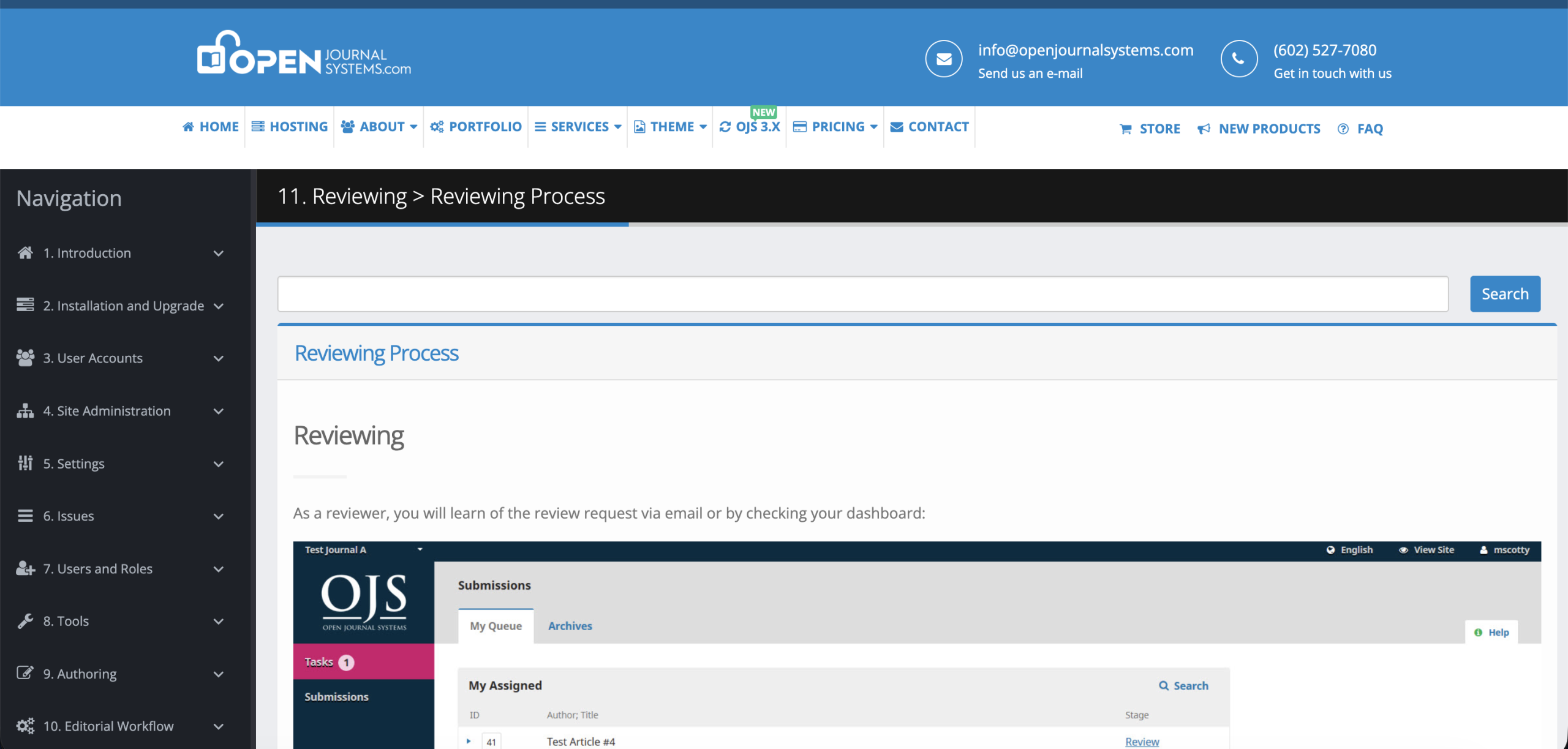Click the User Accounts group icon

pos(25,358)
